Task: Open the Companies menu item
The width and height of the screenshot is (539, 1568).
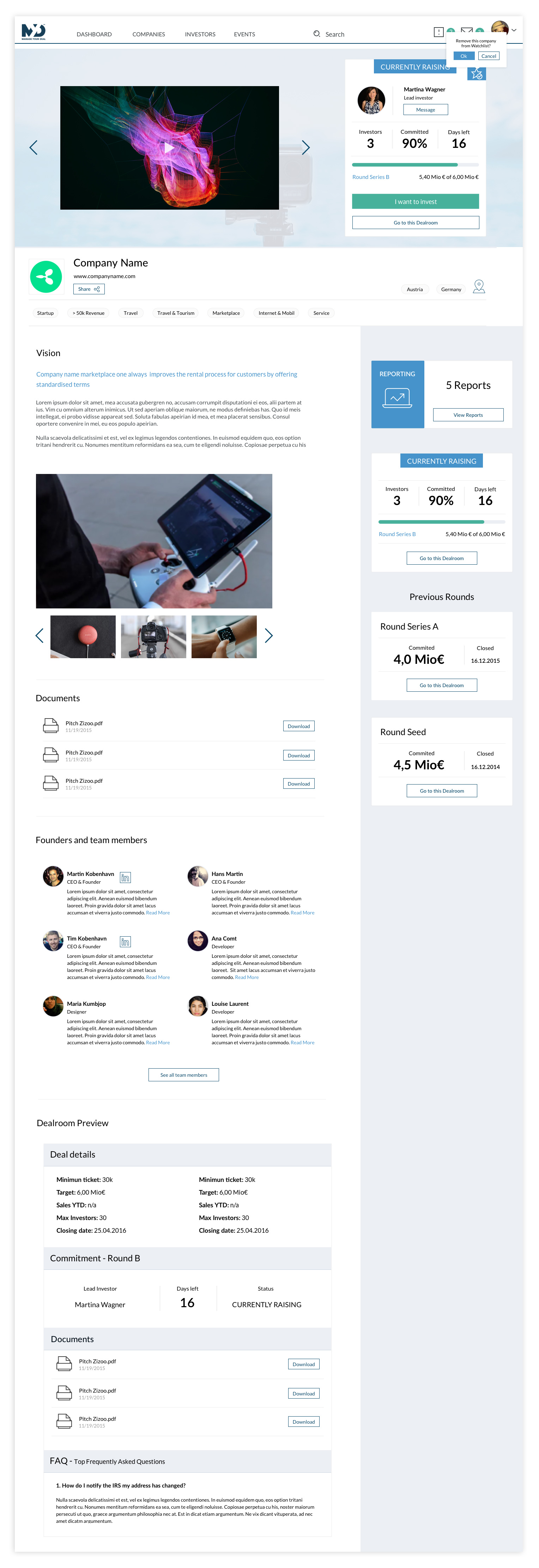Action: [149, 34]
